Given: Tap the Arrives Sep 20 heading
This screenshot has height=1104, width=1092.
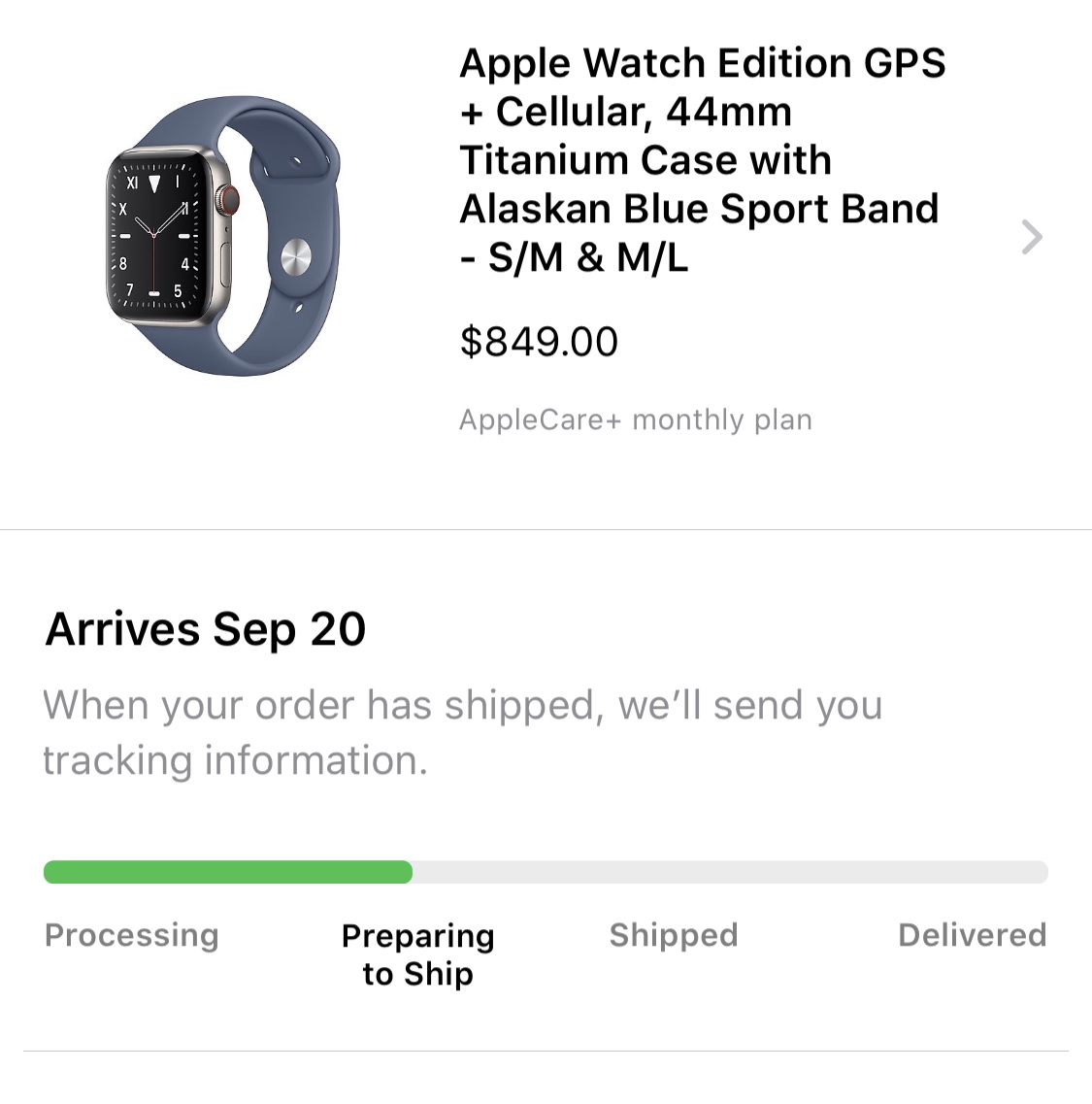Looking at the screenshot, I should pyautogui.click(x=206, y=629).
